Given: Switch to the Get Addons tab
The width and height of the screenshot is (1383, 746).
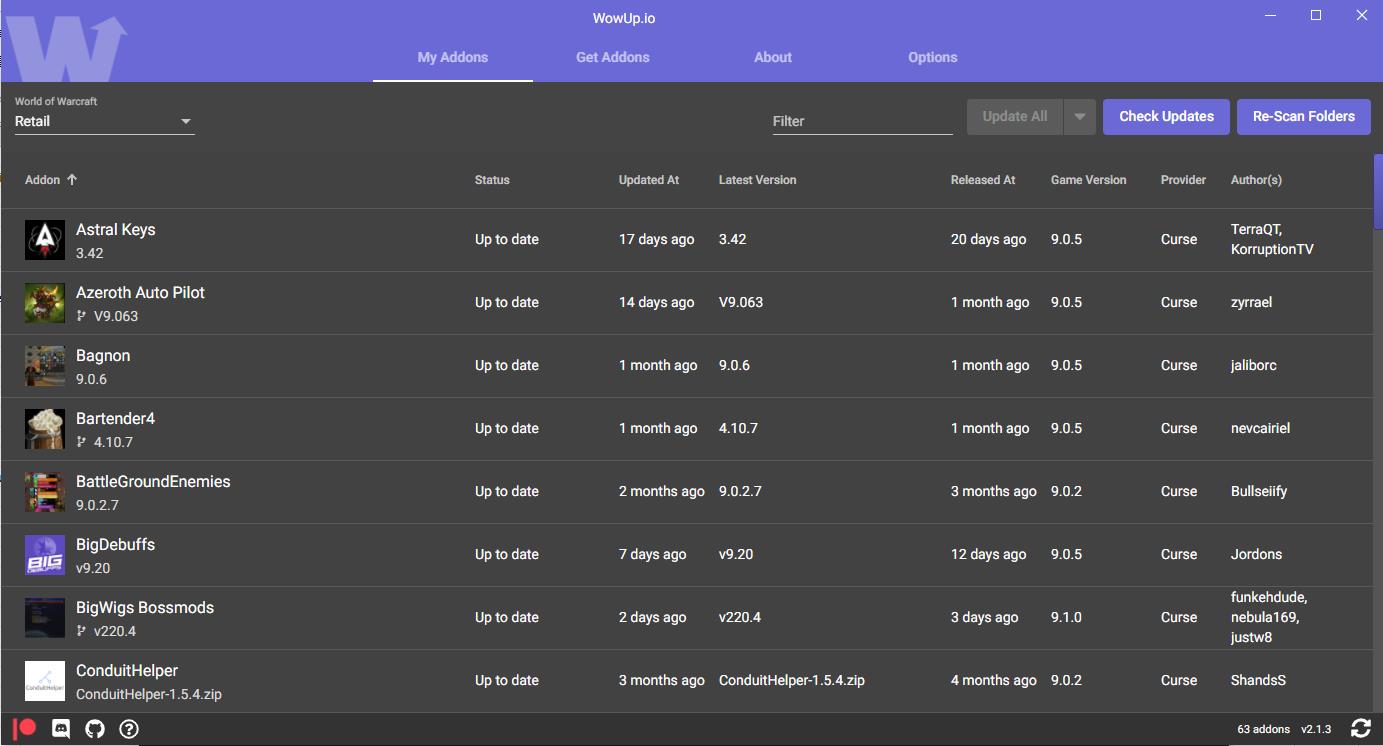Looking at the screenshot, I should [612, 57].
